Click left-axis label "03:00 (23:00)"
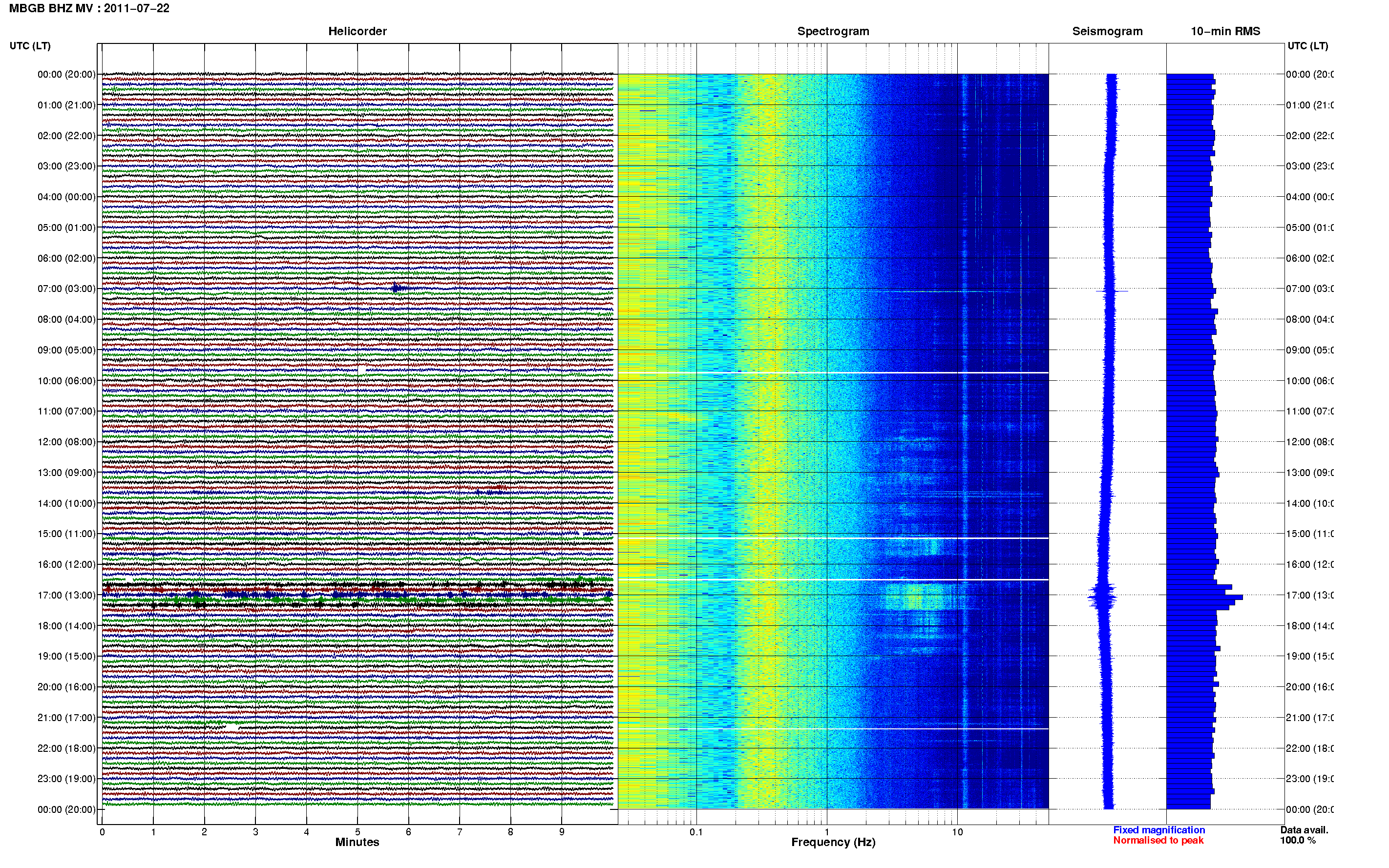 pos(66,166)
